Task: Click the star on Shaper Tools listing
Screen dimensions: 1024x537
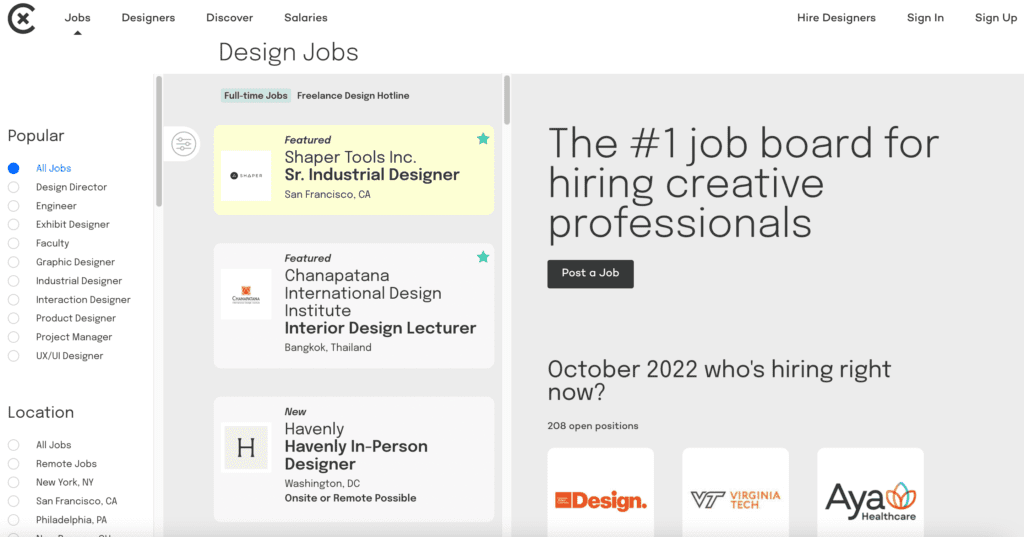Action: tap(483, 138)
